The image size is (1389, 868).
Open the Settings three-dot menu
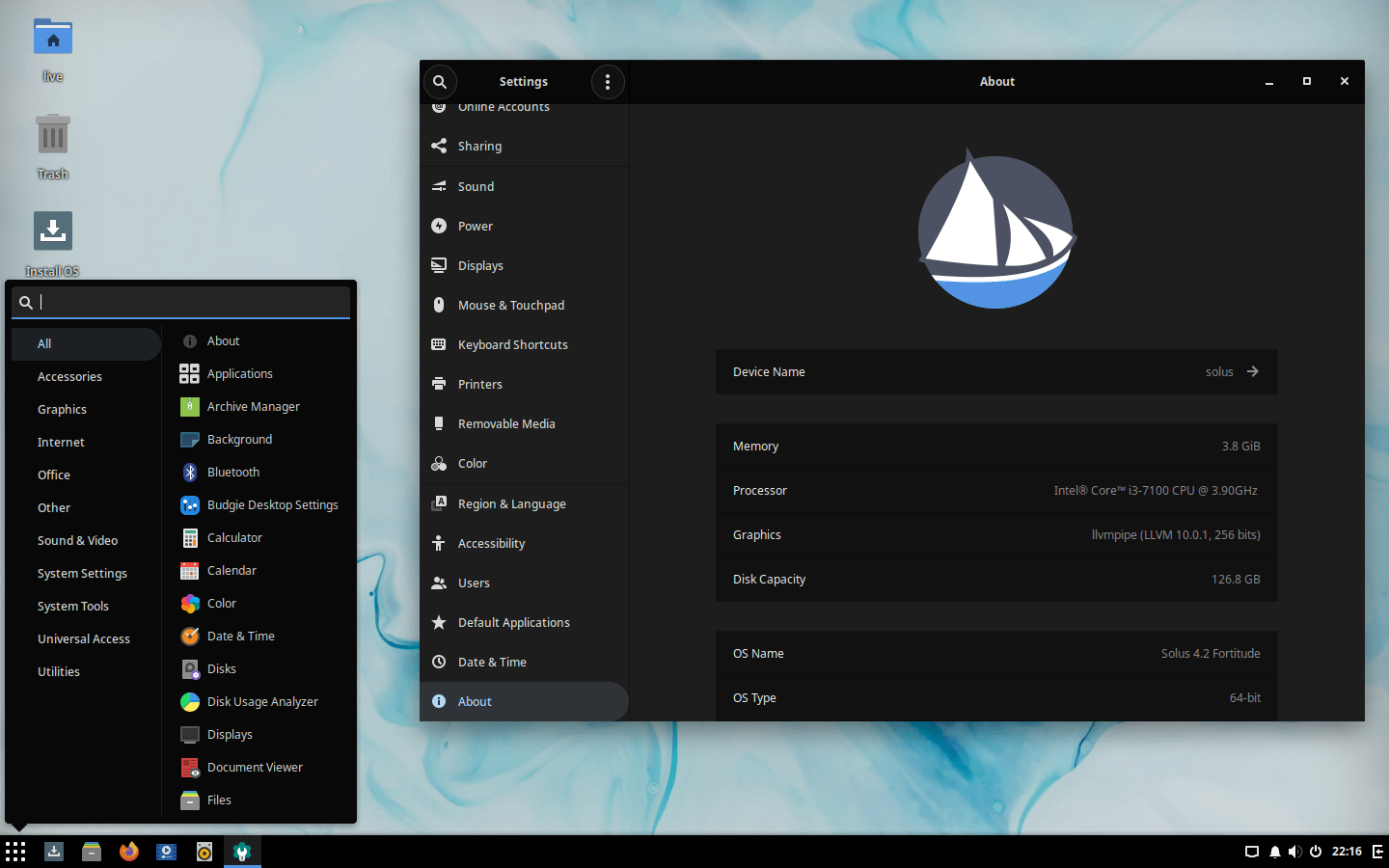point(608,82)
